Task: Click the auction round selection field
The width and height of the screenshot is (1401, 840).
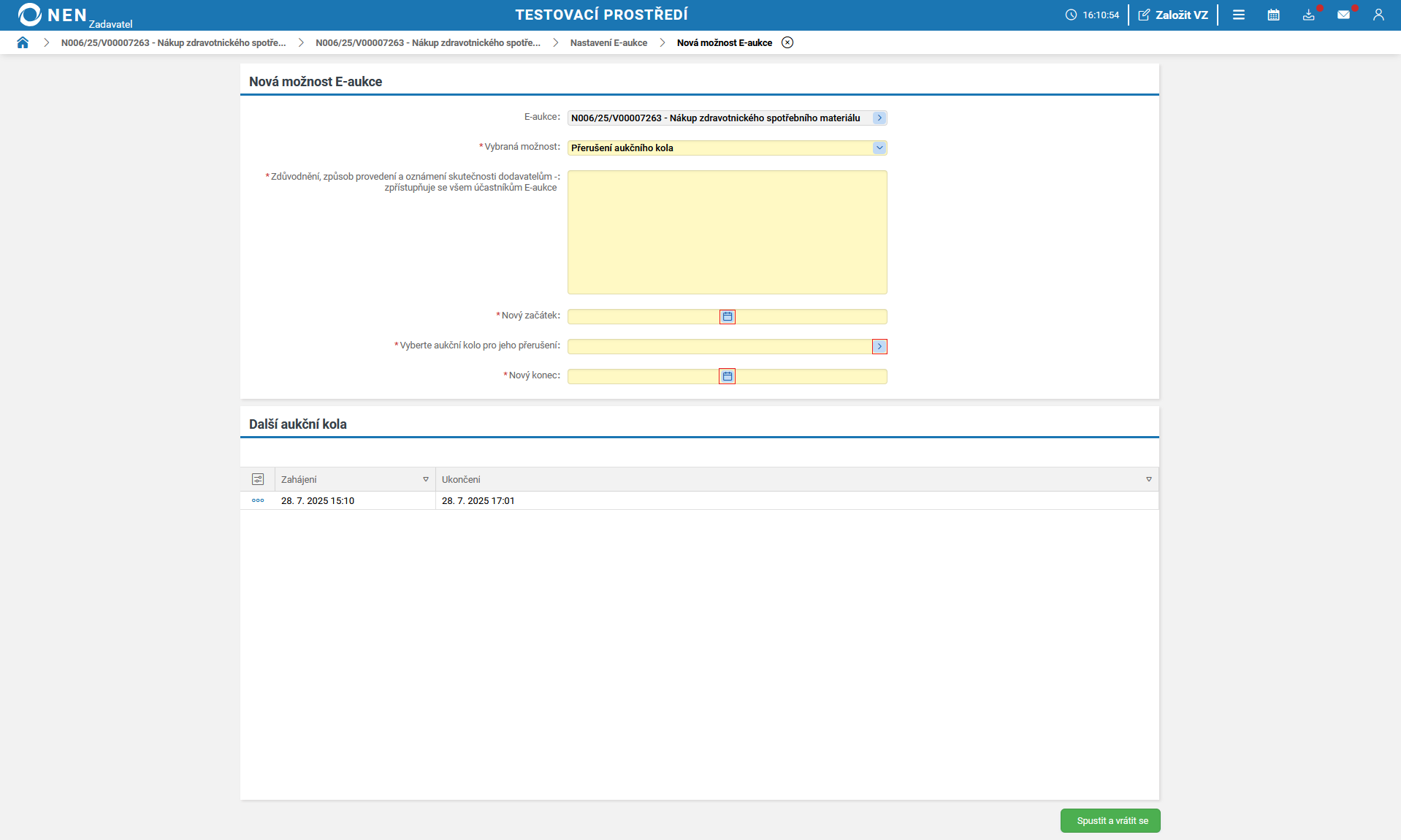Action: click(719, 346)
